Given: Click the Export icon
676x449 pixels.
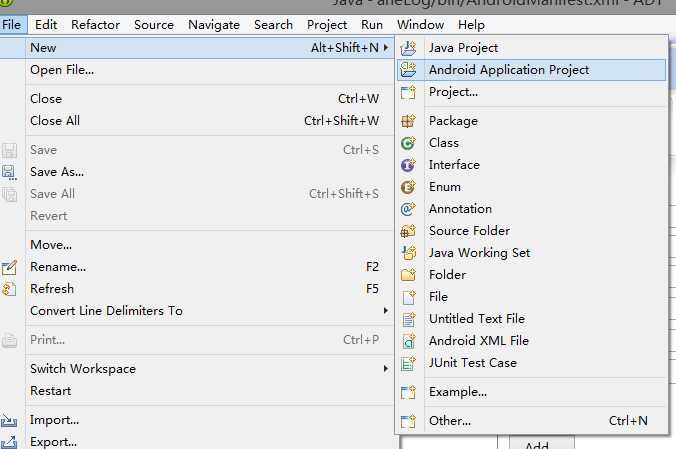Looking at the screenshot, I should [9, 442].
